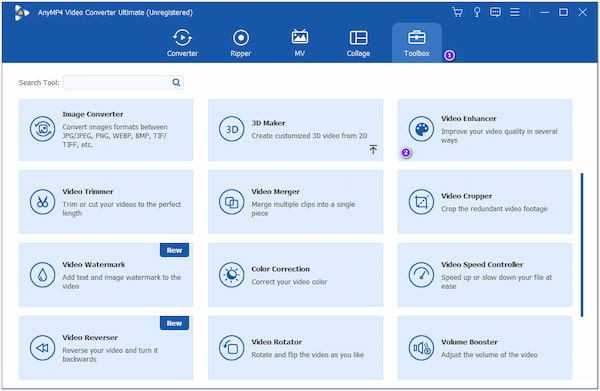Click 'Create customized 3D video from 2D' text

309,136
